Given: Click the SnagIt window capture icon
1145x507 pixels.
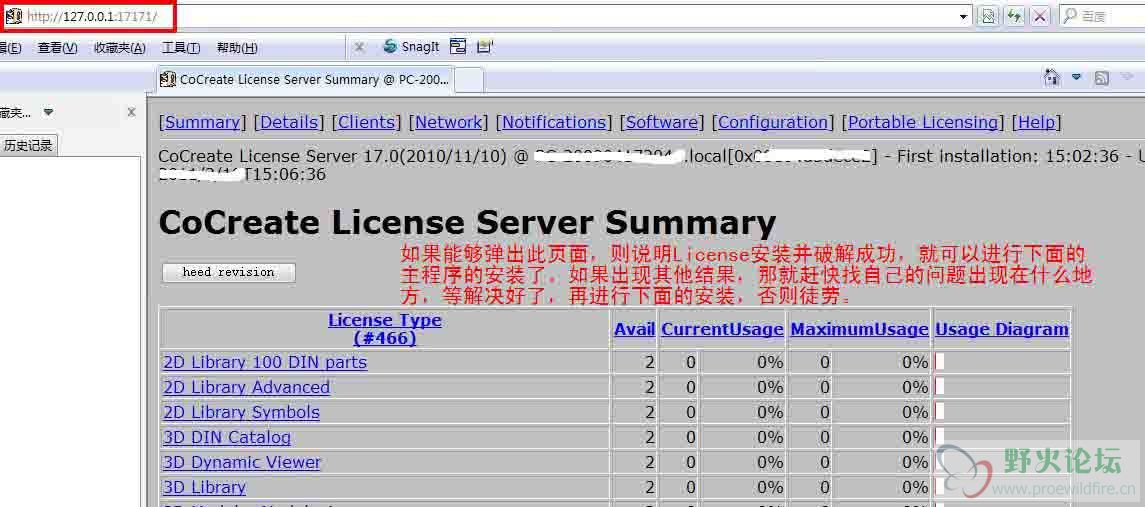Looking at the screenshot, I should [458, 47].
